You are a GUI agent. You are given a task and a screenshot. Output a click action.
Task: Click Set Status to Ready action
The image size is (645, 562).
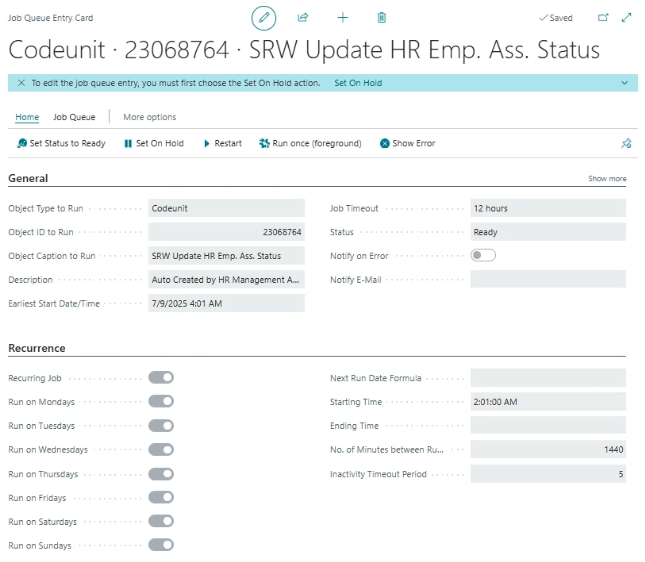click(61, 143)
